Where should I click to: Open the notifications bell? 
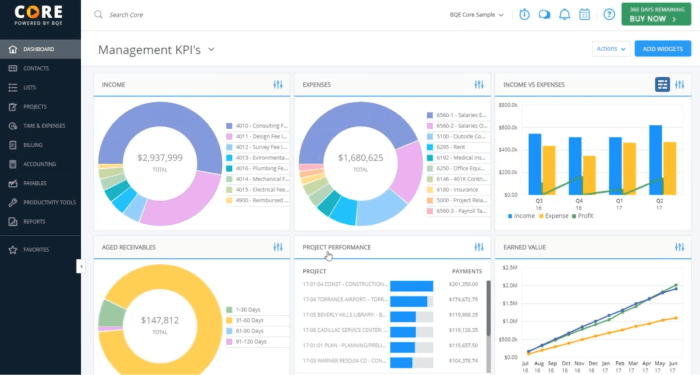pyautogui.click(x=564, y=14)
